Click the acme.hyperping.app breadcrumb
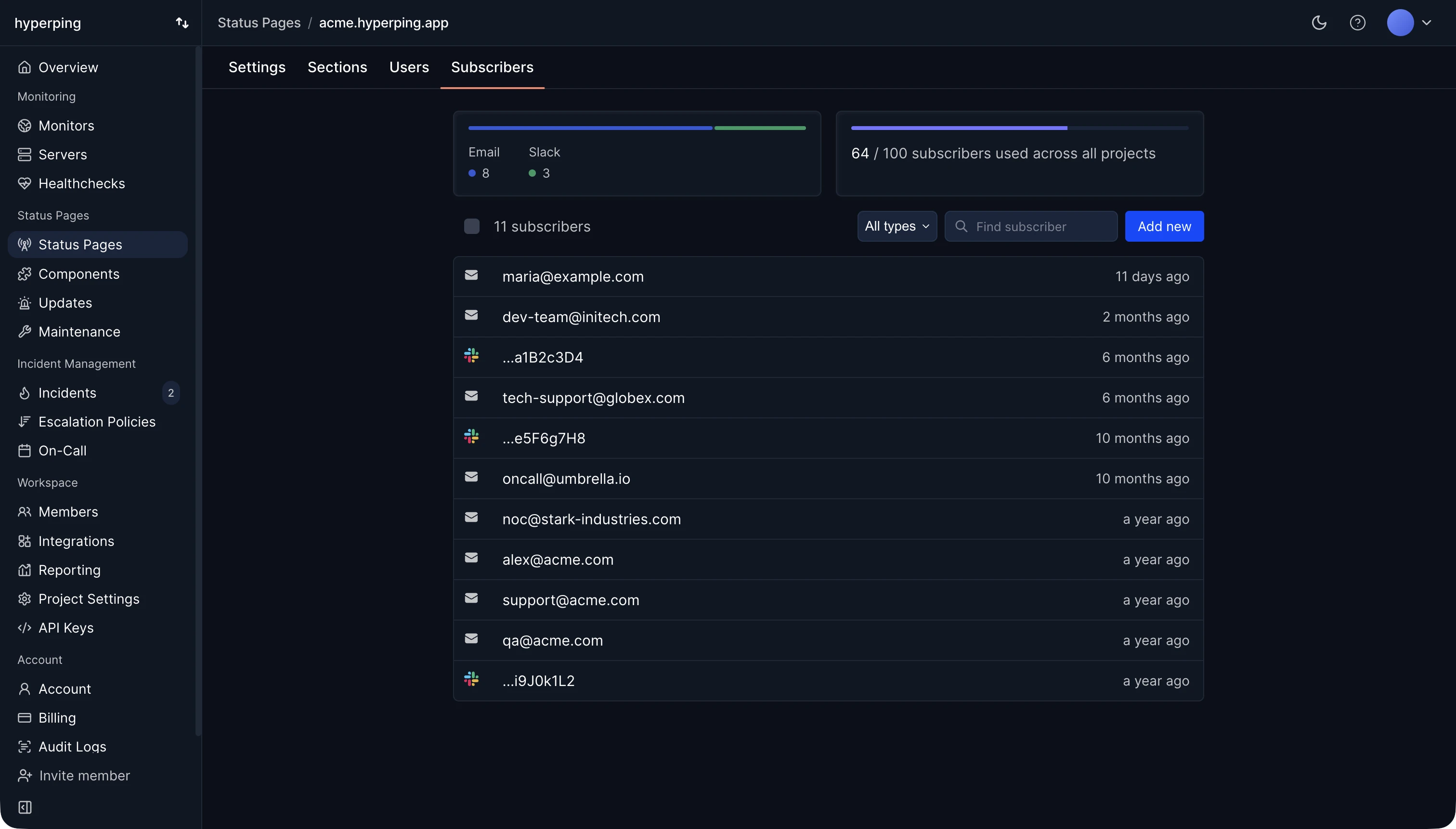Image resolution: width=1456 pixels, height=829 pixels. (x=384, y=23)
